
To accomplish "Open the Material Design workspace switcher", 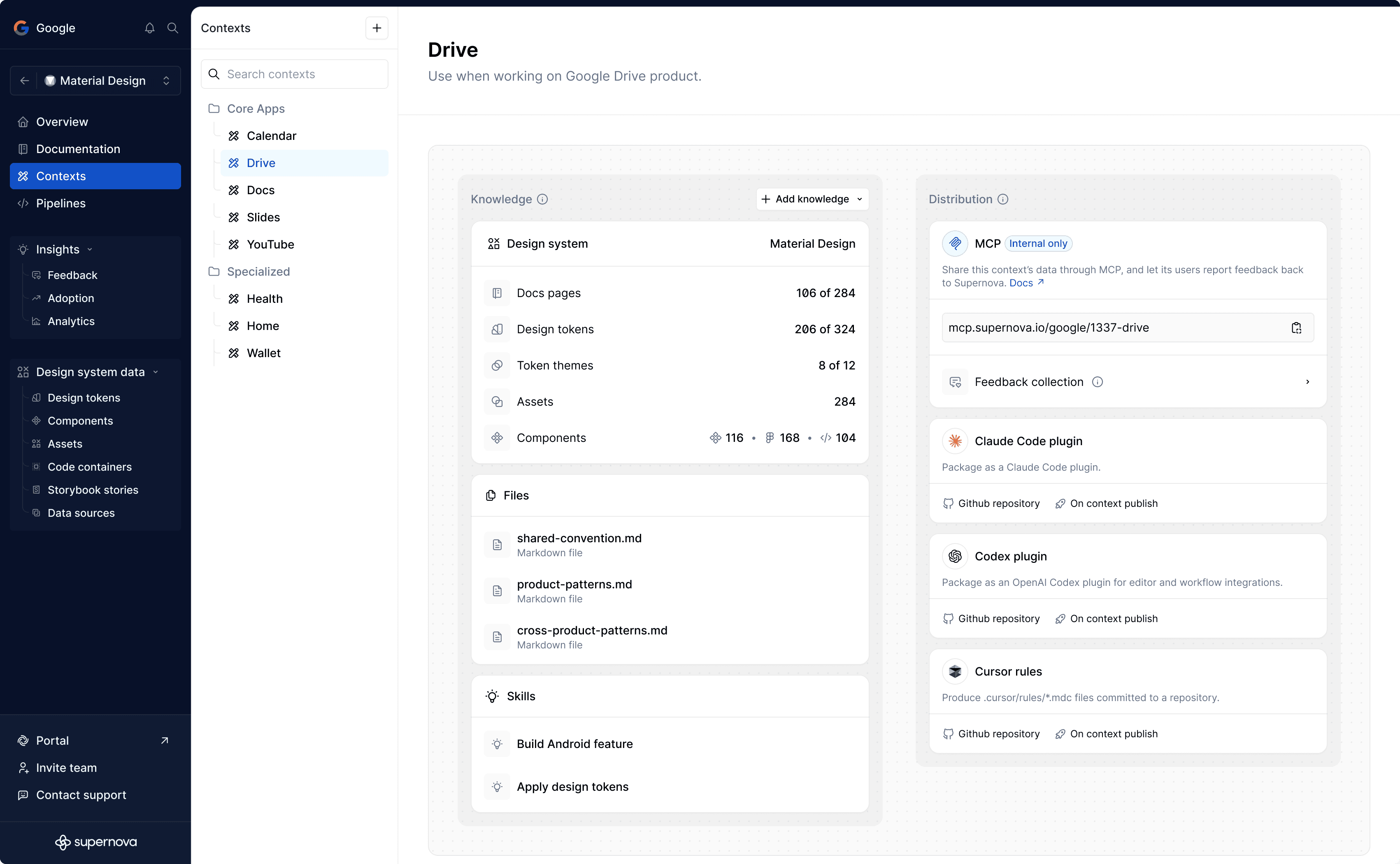I will (x=108, y=81).
